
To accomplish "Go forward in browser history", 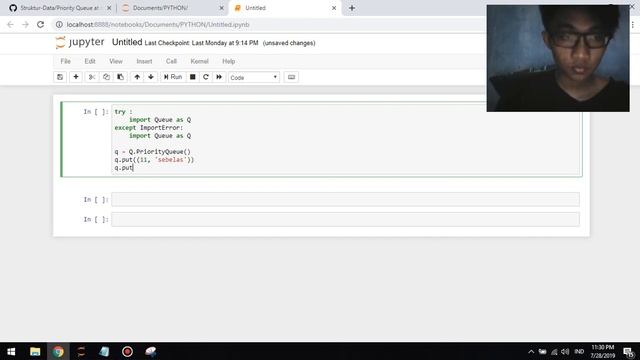I will [25, 24].
